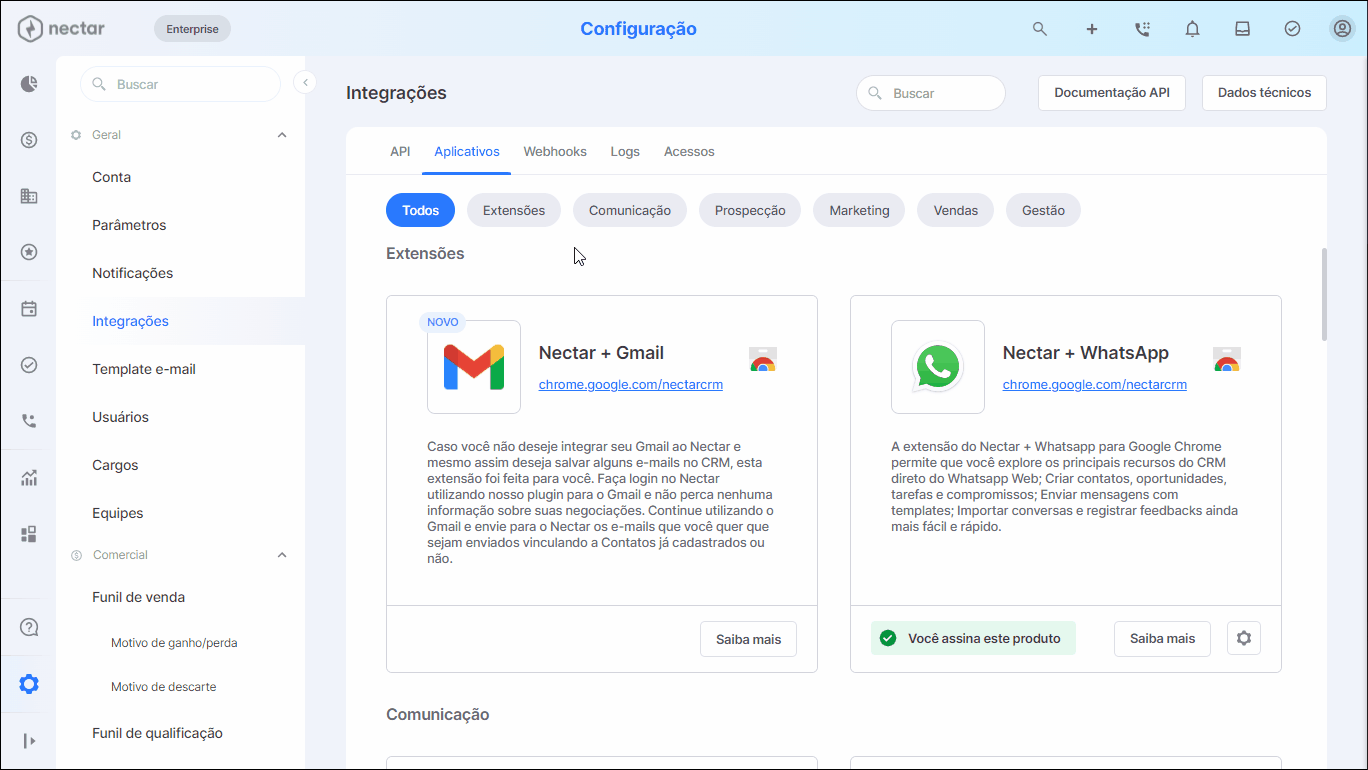Switch to the Webhooks tab

click(555, 152)
